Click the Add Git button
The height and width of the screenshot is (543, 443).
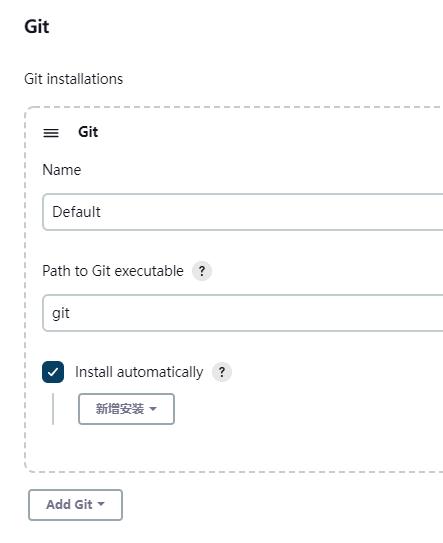pos(76,505)
